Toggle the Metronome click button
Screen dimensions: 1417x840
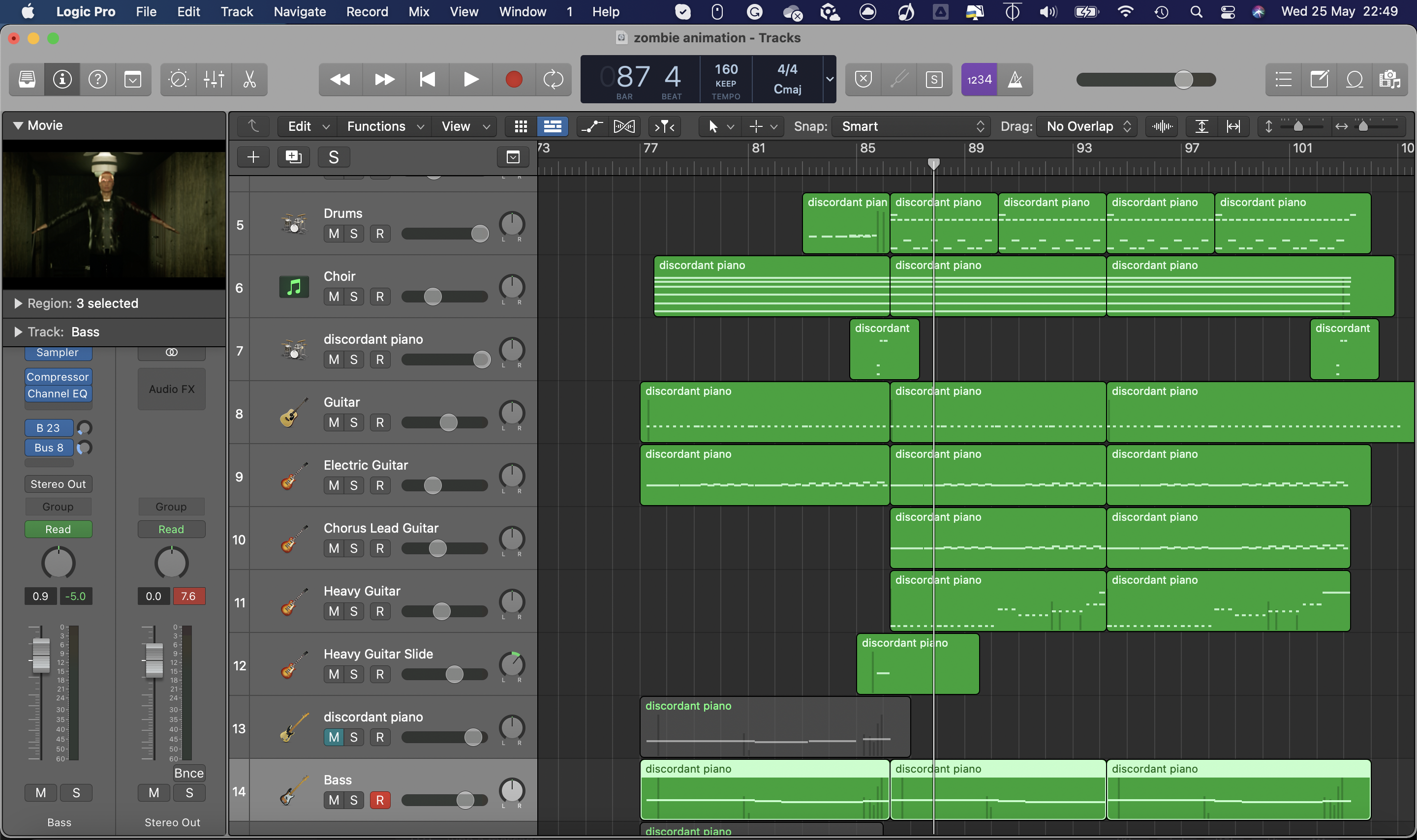[1015, 79]
